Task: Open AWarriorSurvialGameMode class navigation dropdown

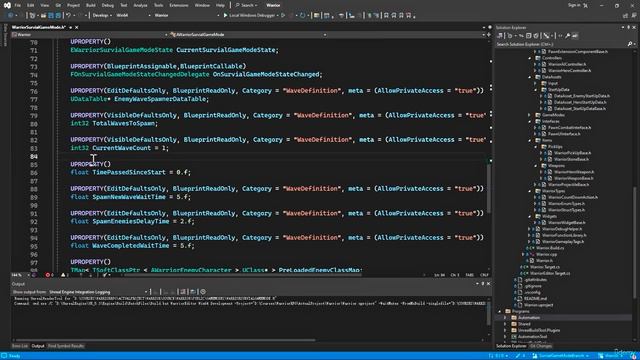Action: [248, 35]
